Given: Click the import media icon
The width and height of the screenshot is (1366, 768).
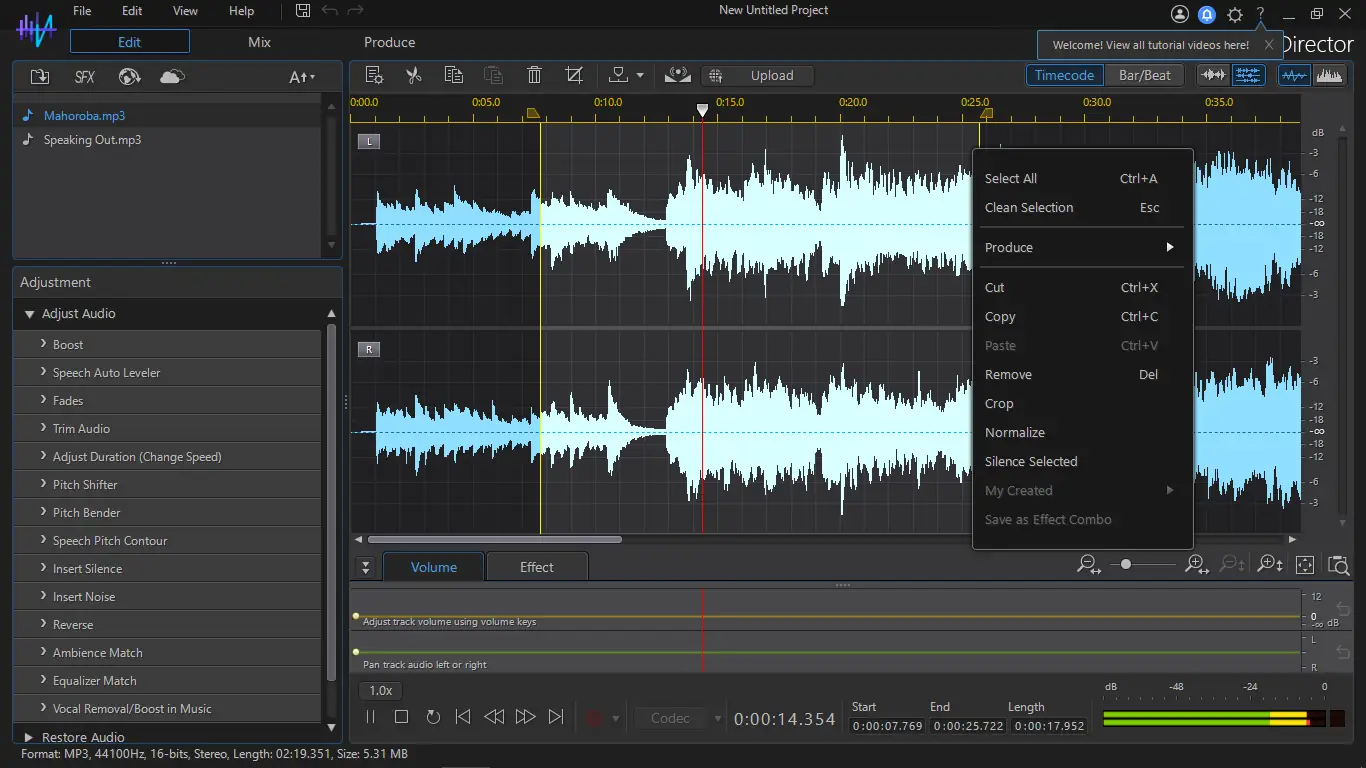Looking at the screenshot, I should point(40,77).
